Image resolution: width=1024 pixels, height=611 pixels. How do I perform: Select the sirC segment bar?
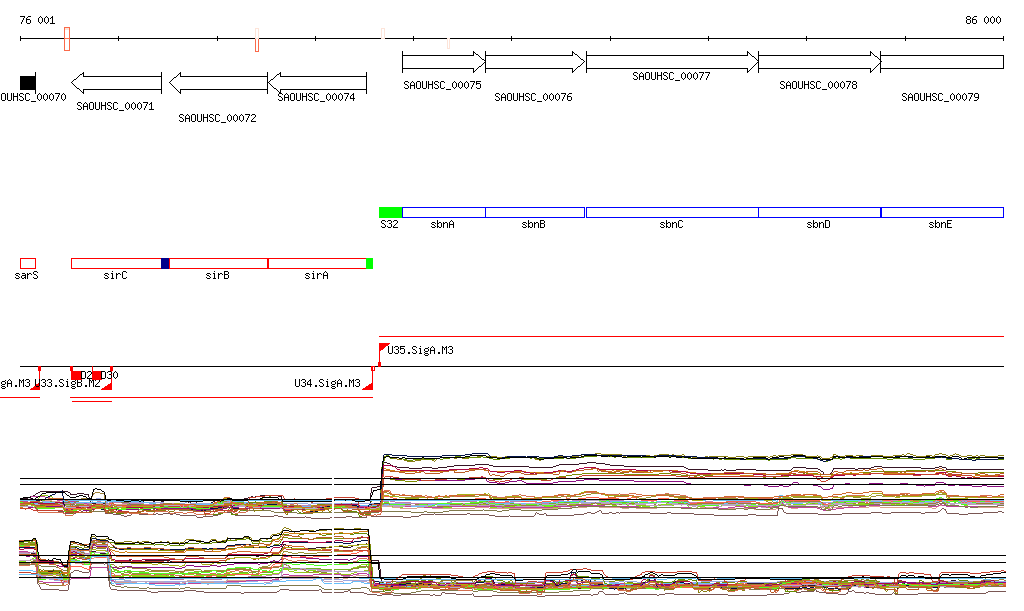tap(115, 263)
